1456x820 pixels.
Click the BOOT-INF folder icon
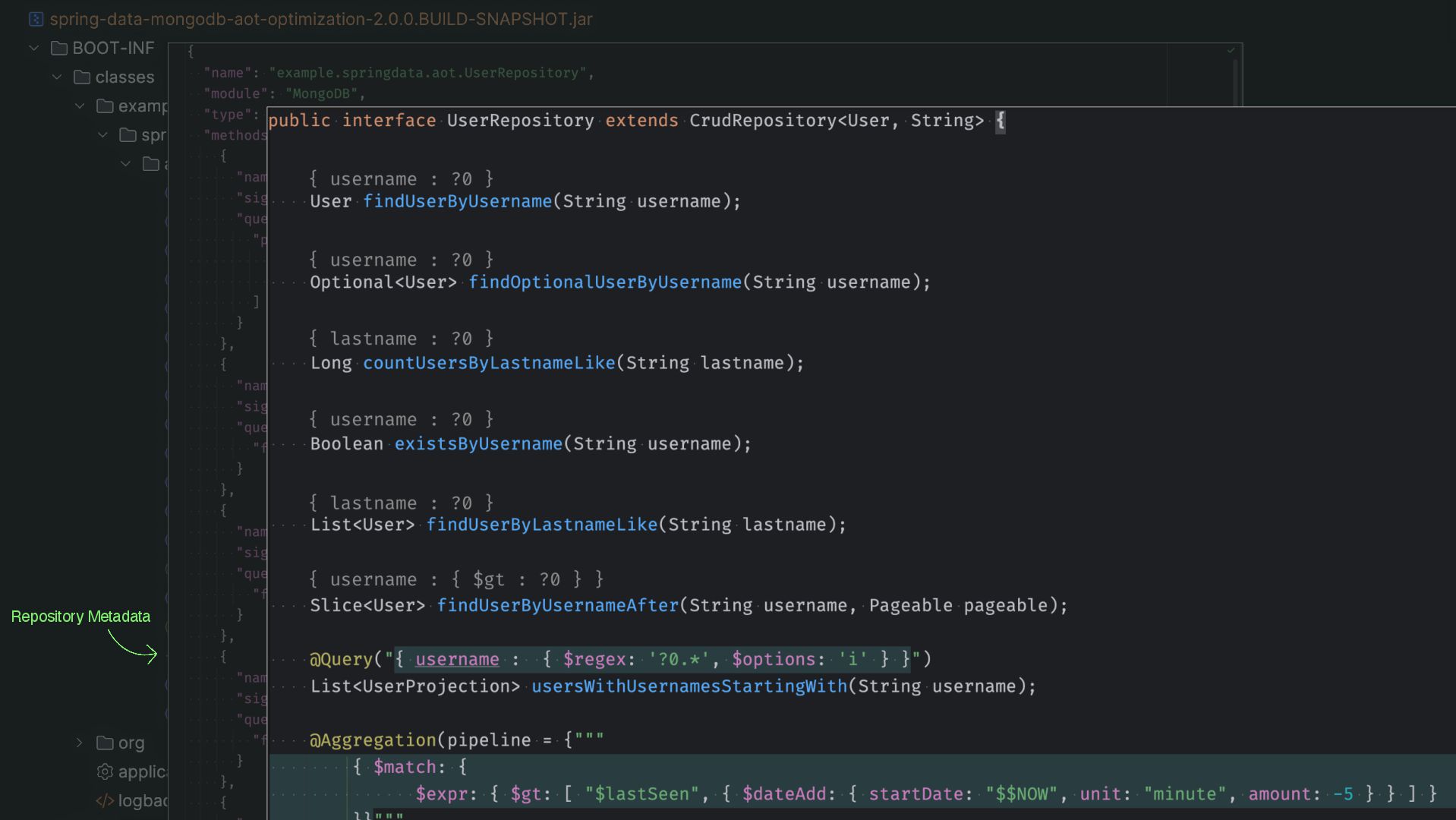tap(59, 49)
